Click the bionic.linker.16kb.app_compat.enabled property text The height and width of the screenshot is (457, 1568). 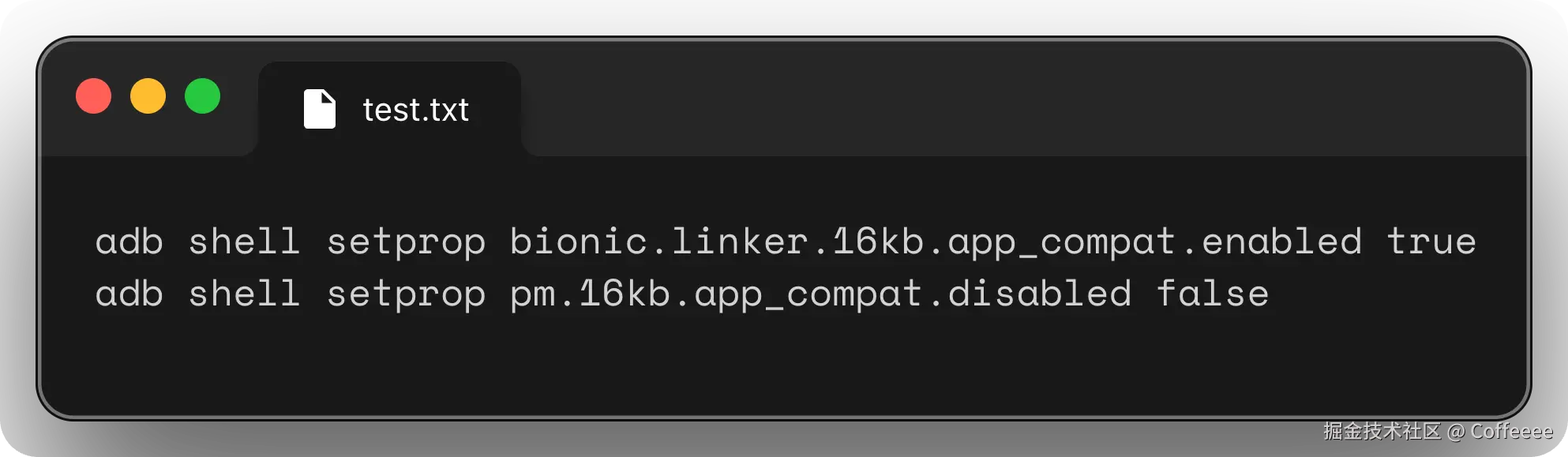point(936,242)
